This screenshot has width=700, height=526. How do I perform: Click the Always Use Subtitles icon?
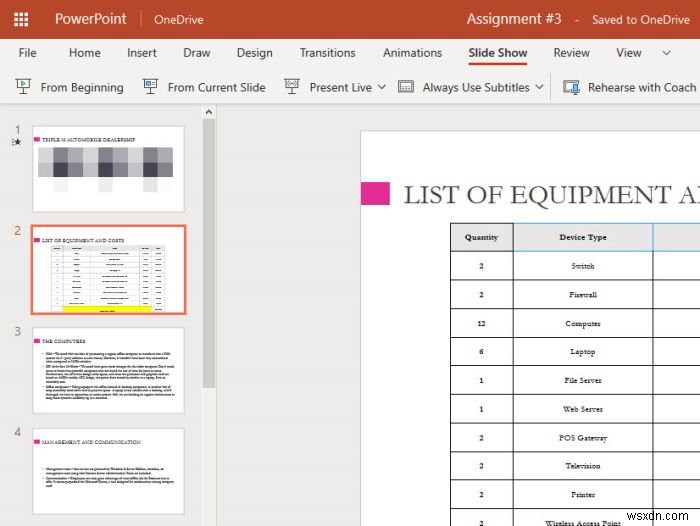406,87
